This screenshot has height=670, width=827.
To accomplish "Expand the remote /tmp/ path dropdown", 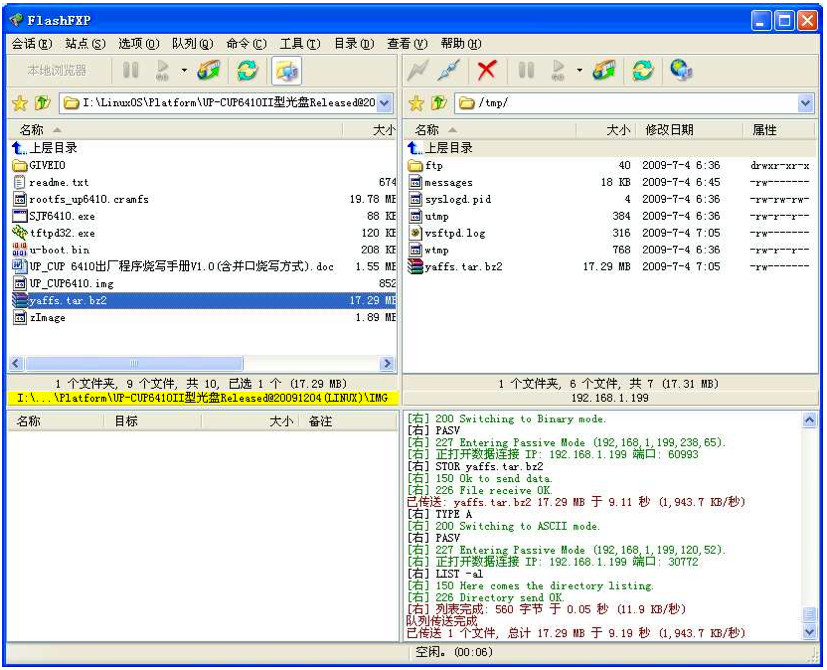I will point(805,103).
